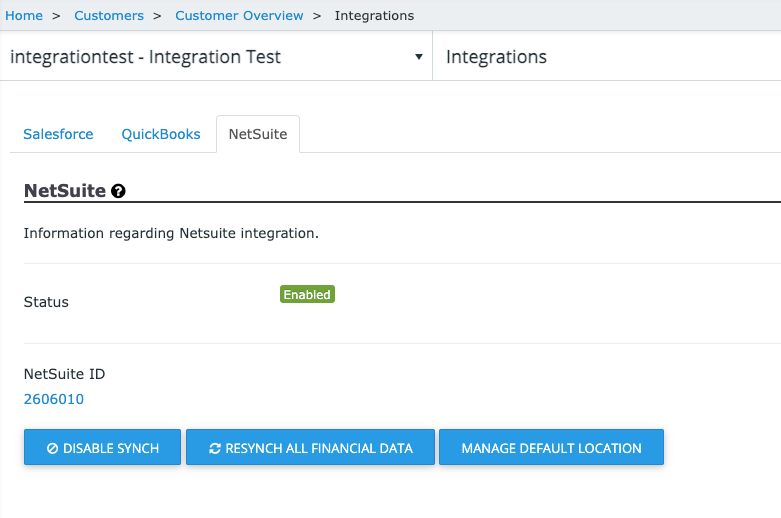
Task: Open NetSuite ID 2606010 link
Action: [54, 399]
